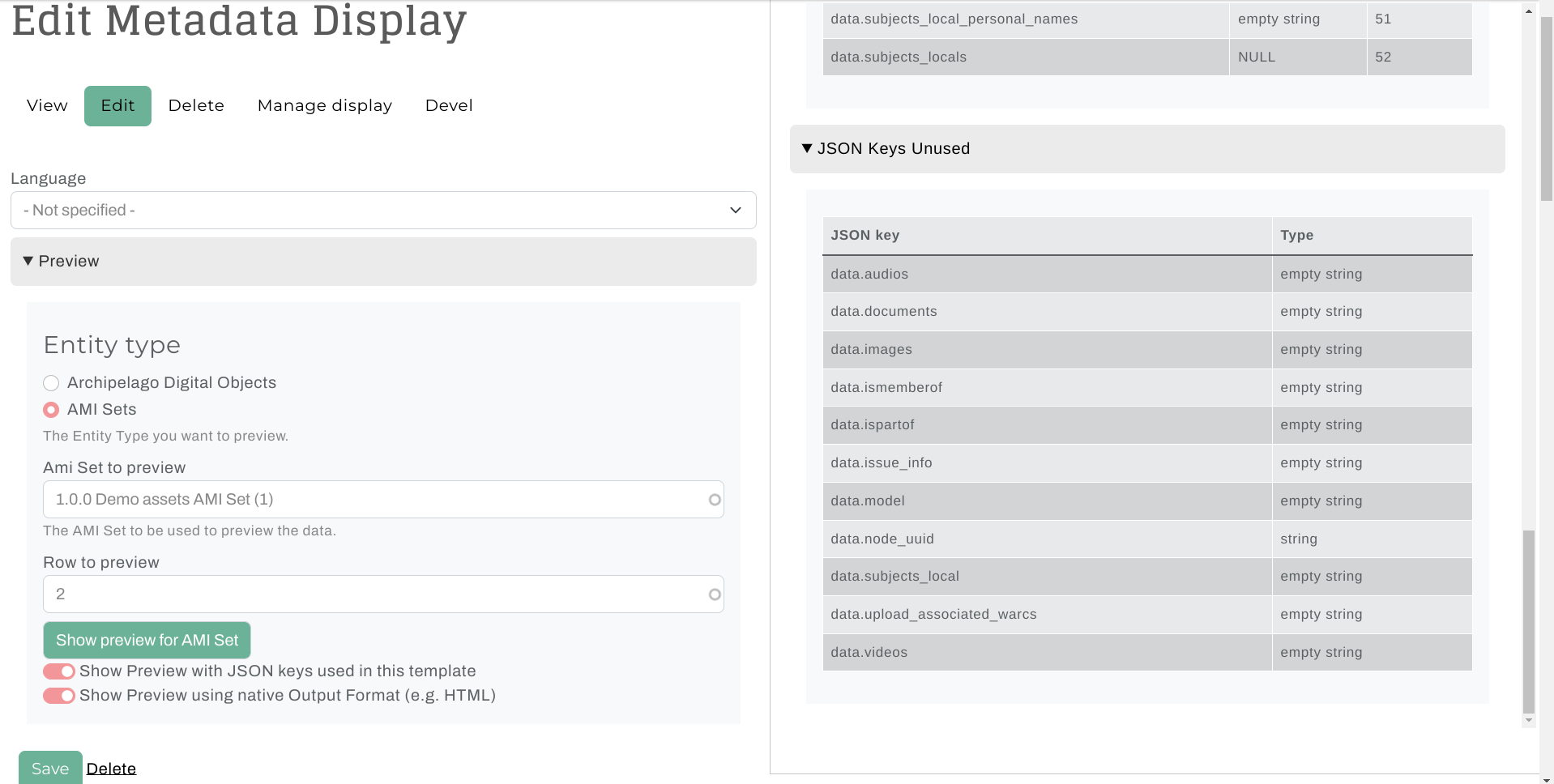Click the inner panel scroll-down arrow
This screenshot has height=784, width=1554.
pyautogui.click(x=1528, y=720)
